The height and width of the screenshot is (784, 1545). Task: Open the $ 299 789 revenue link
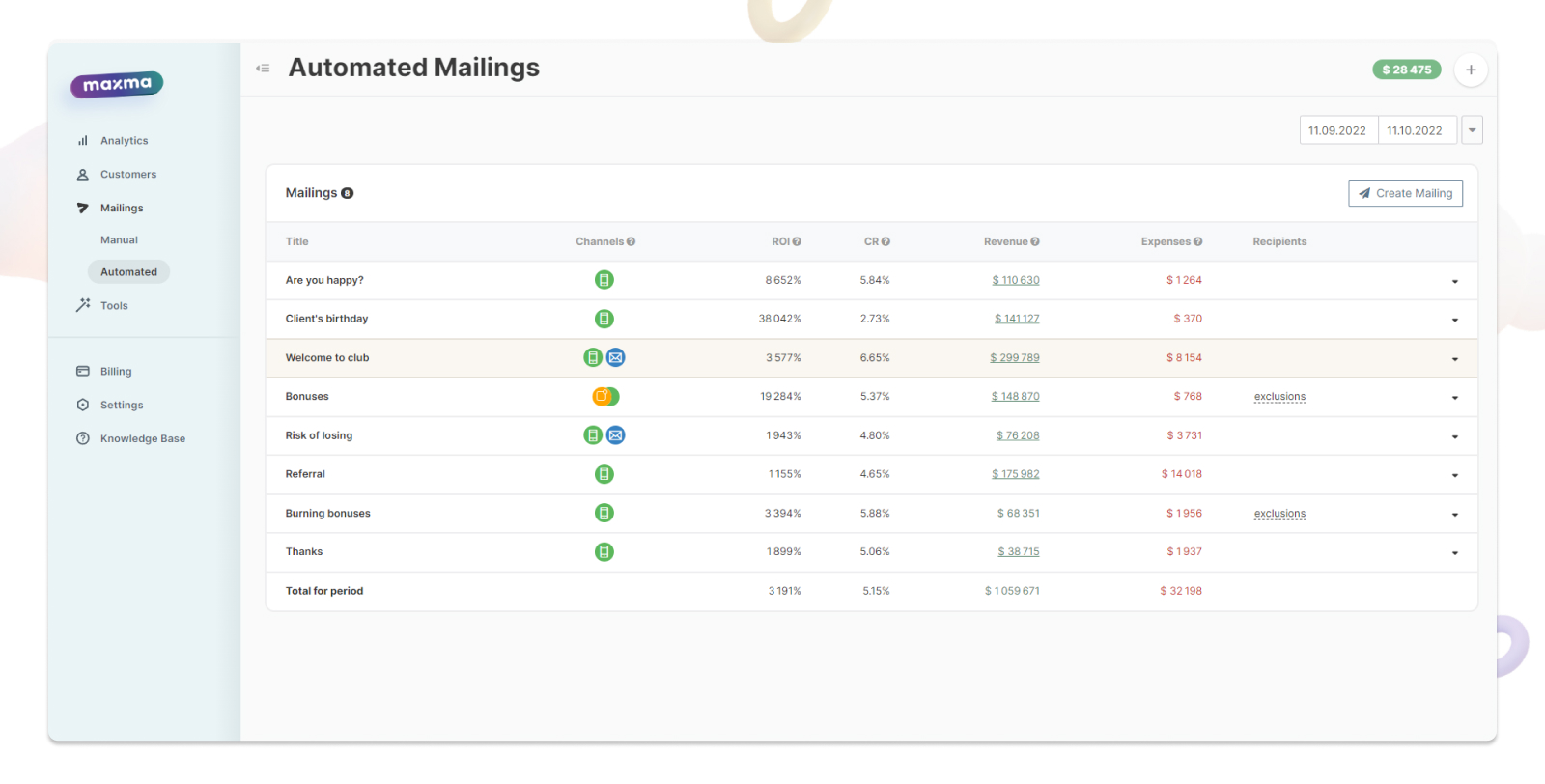click(x=1015, y=358)
